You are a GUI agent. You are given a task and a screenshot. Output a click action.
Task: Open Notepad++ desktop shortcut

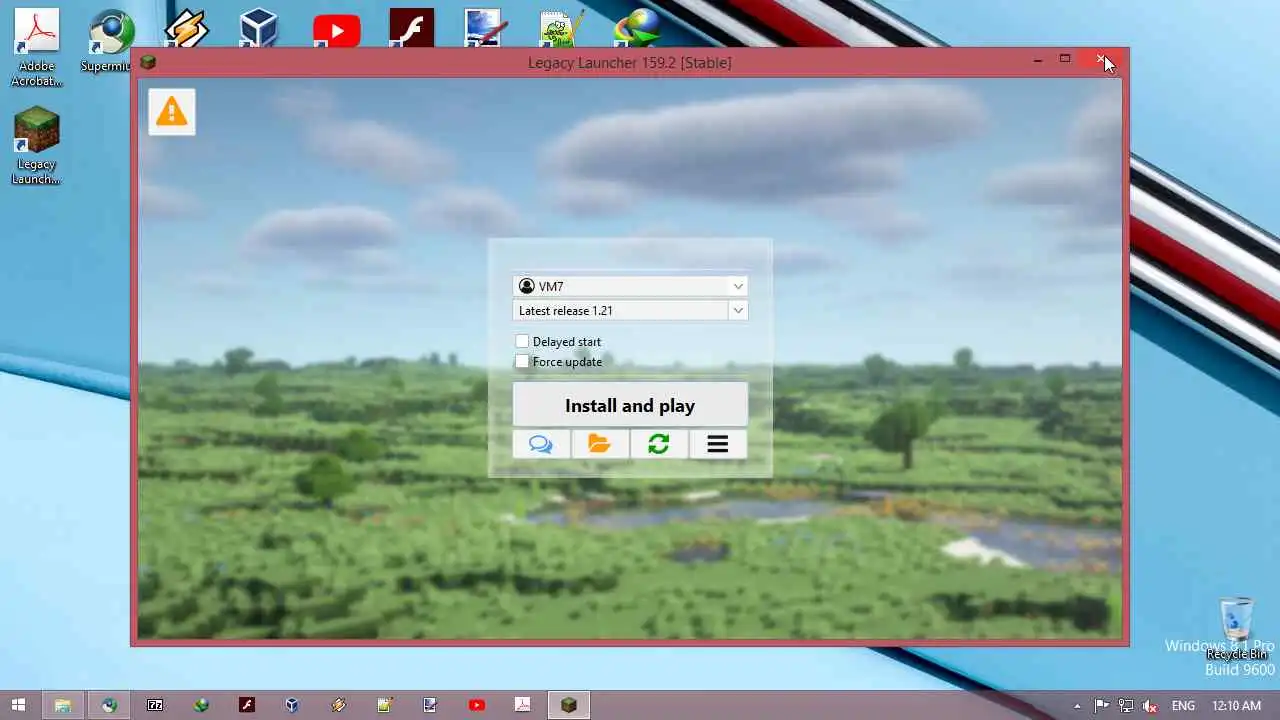(562, 30)
